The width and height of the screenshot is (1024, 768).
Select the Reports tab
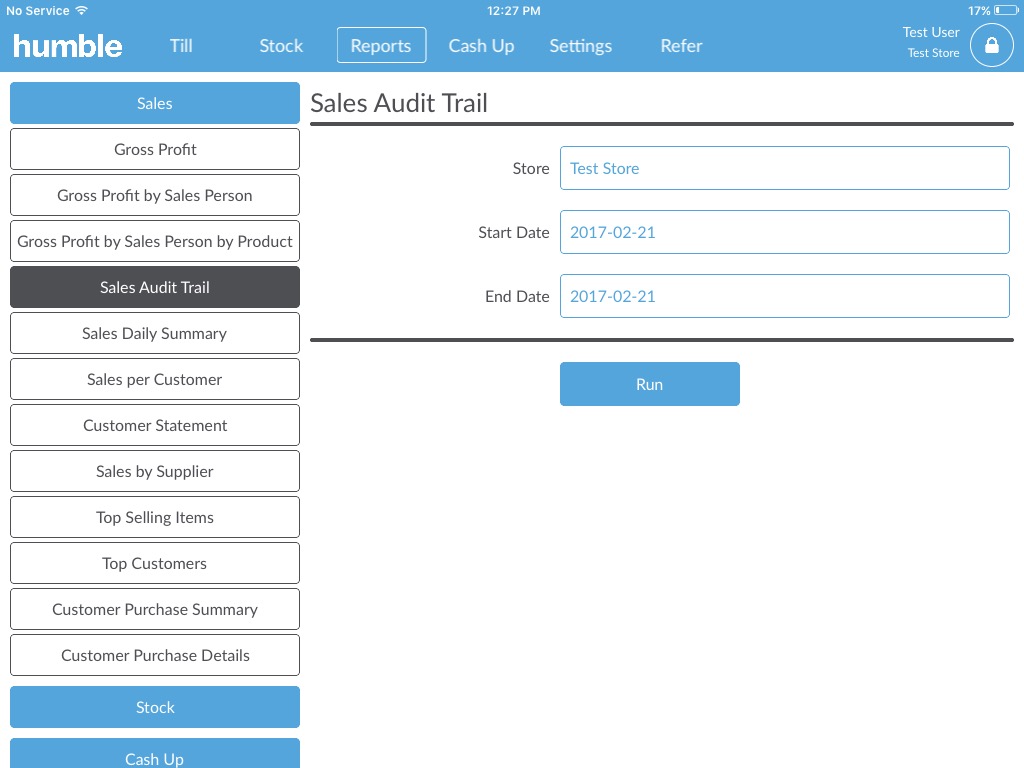point(381,45)
